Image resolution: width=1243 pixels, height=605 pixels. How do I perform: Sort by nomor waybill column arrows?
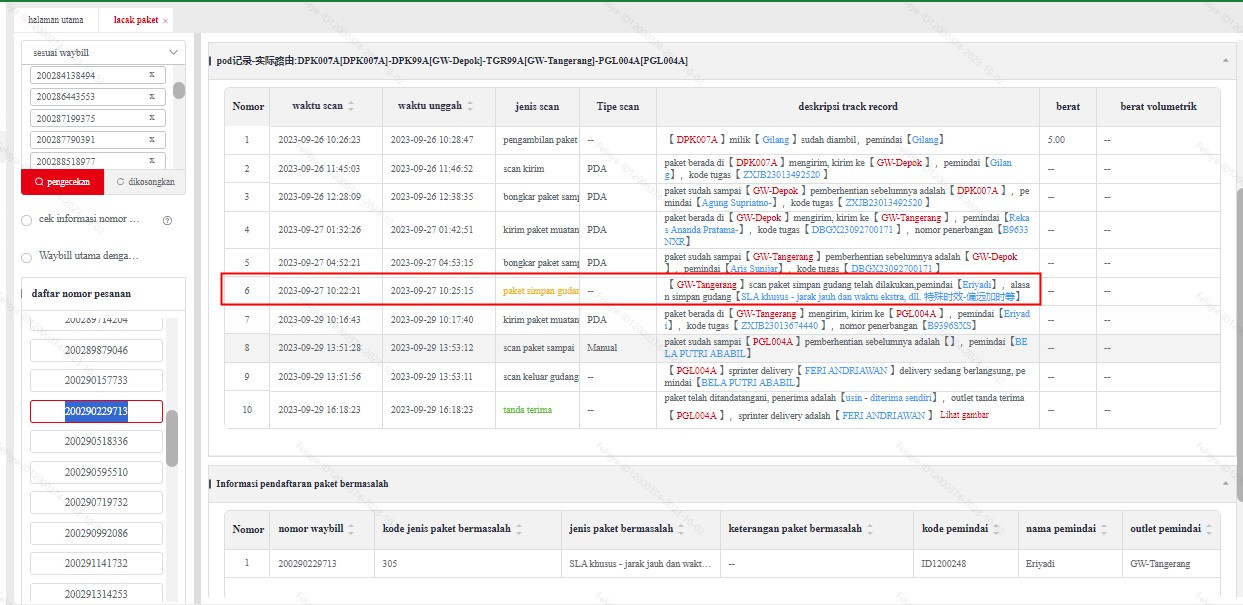pos(352,529)
